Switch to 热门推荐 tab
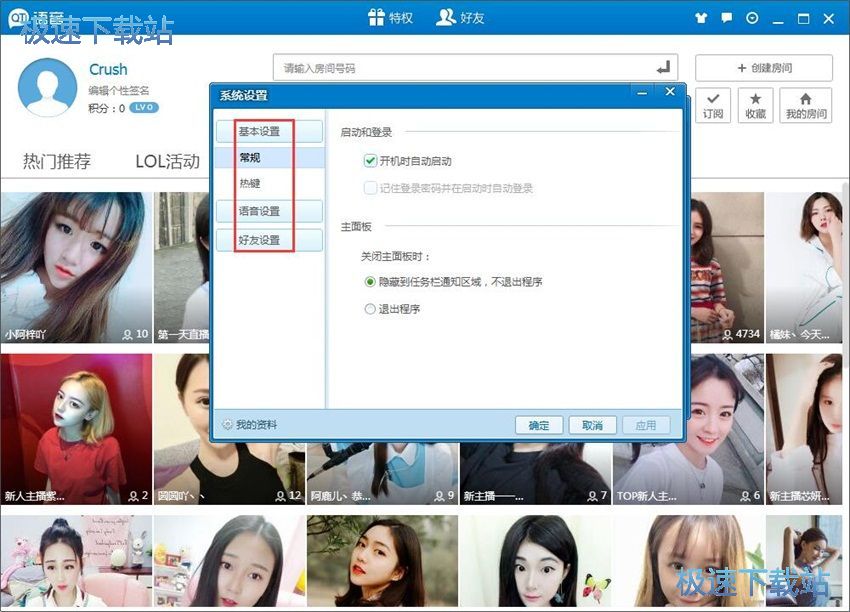This screenshot has width=850, height=612. click(57, 161)
